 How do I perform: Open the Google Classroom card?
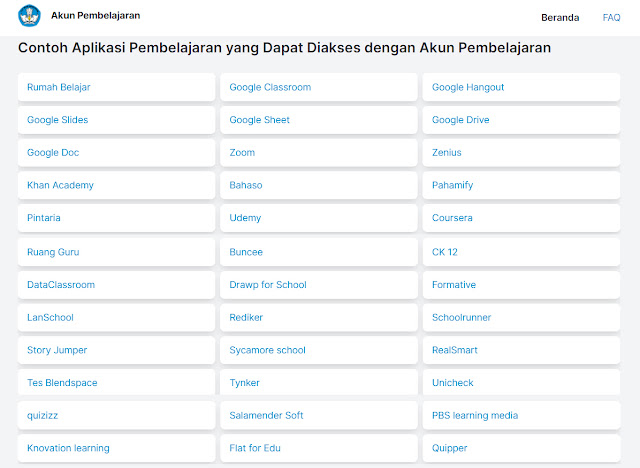pos(319,87)
